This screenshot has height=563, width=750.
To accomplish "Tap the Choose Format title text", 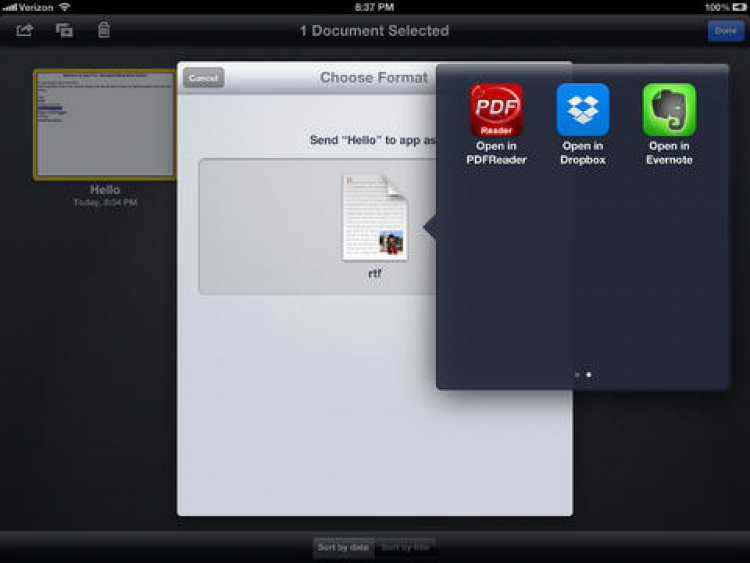I will pyautogui.click(x=374, y=77).
